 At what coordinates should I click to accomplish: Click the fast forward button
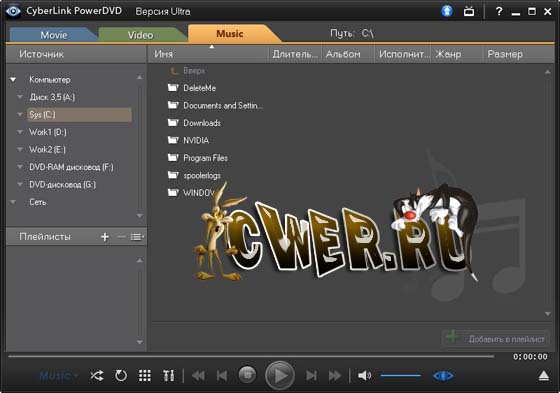point(335,375)
